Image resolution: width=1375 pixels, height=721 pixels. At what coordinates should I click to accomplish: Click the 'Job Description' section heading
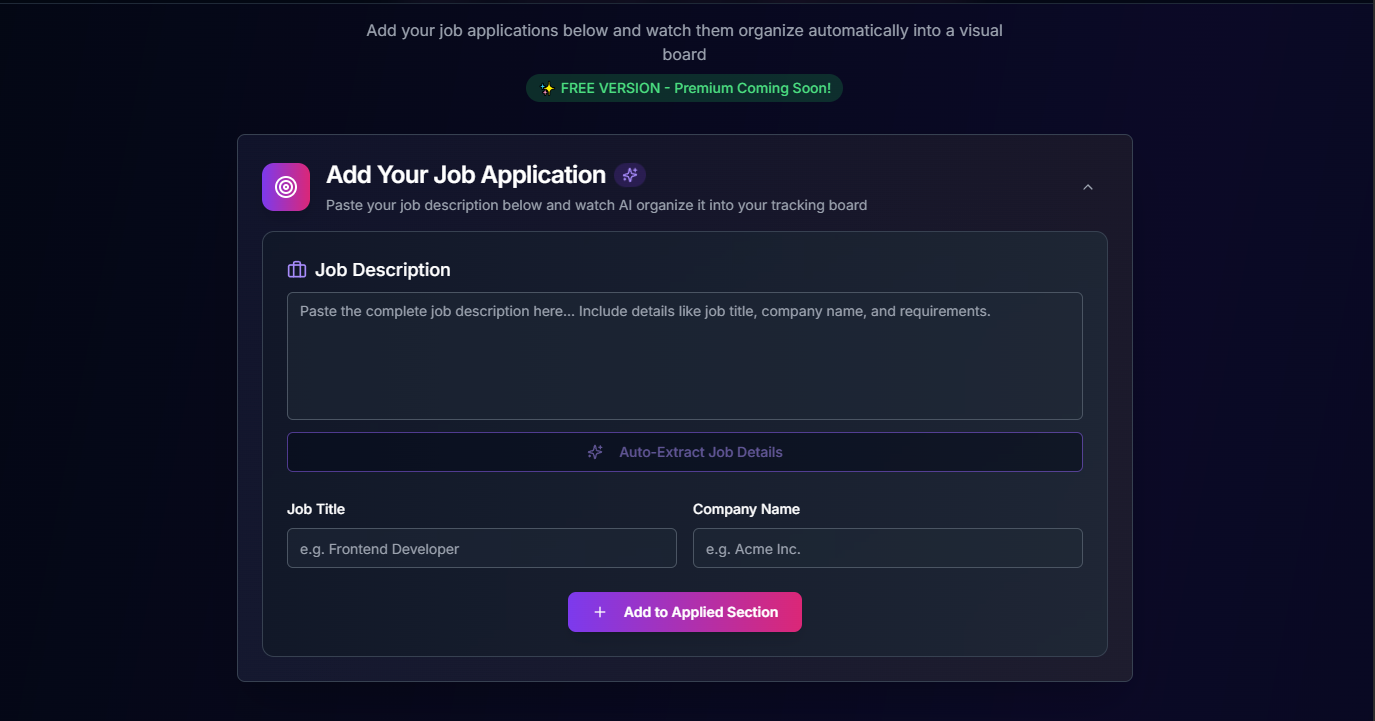[x=383, y=270]
